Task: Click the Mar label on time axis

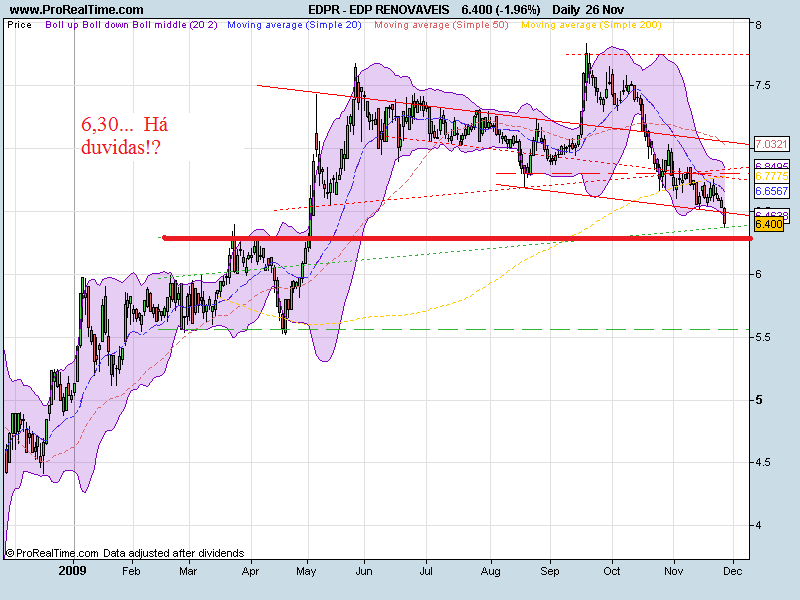Action: [188, 571]
